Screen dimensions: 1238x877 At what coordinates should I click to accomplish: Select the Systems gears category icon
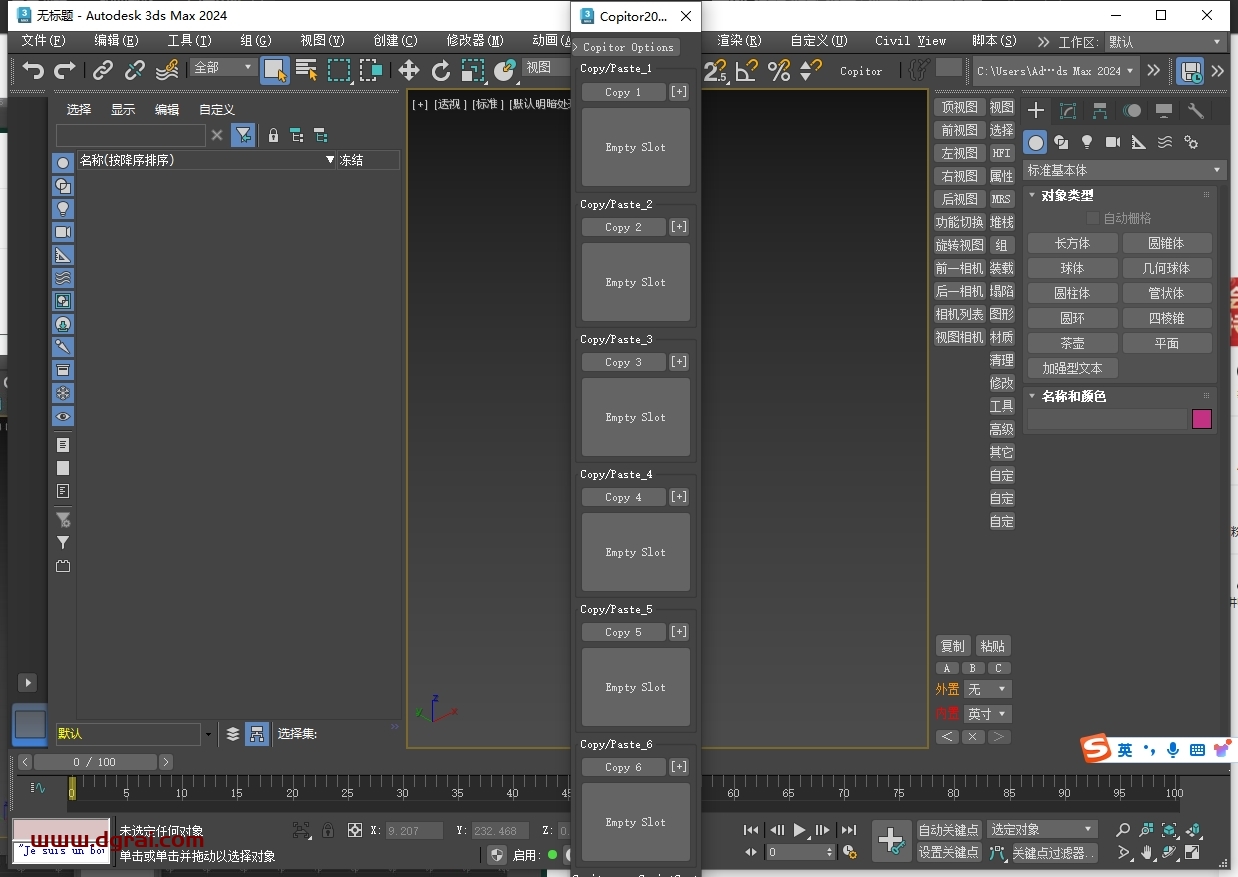click(x=1191, y=142)
